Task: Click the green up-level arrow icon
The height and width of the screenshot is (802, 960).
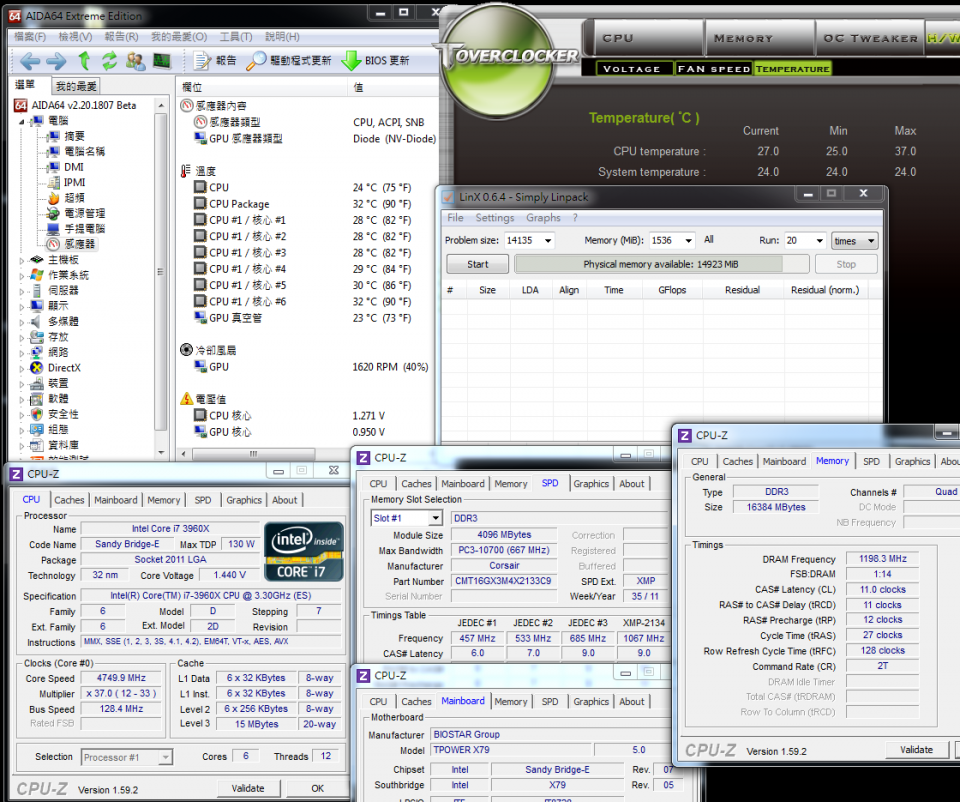Action: click(85, 61)
